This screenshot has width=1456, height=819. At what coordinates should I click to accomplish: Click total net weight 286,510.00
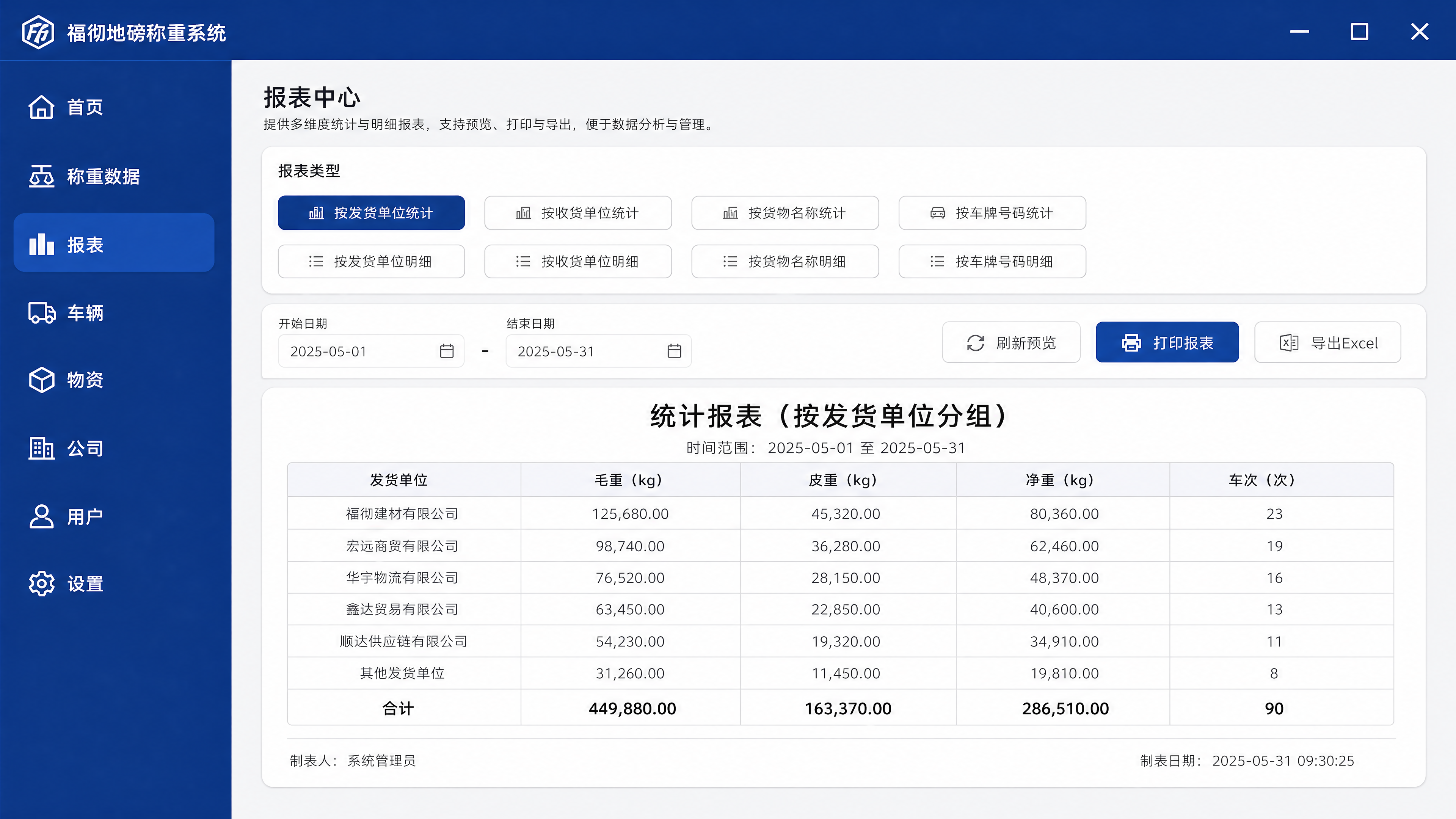(1065, 708)
